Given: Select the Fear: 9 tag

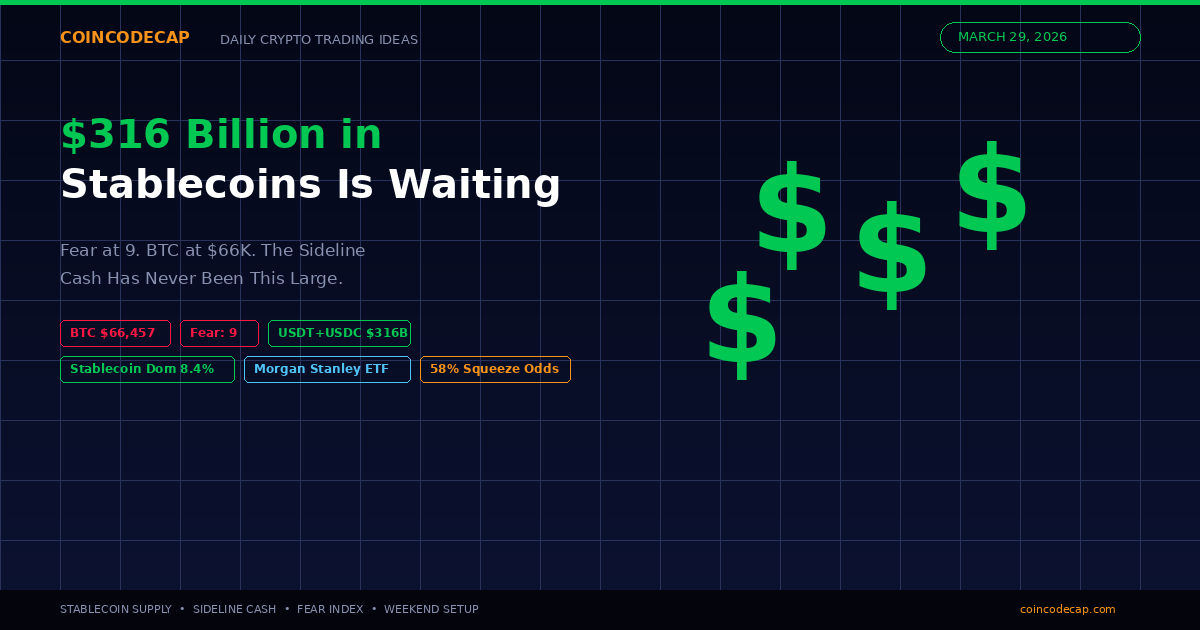Looking at the screenshot, I should [219, 333].
